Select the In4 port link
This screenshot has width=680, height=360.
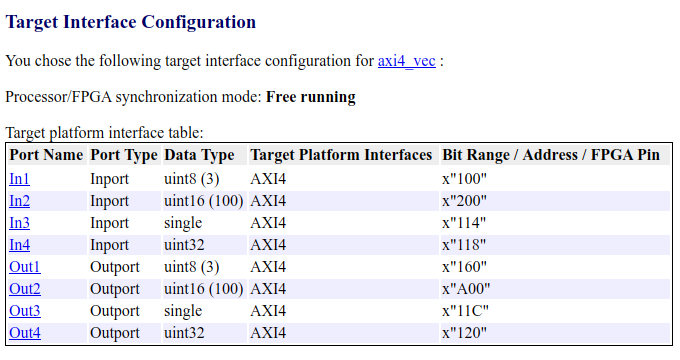pyautogui.click(x=20, y=245)
